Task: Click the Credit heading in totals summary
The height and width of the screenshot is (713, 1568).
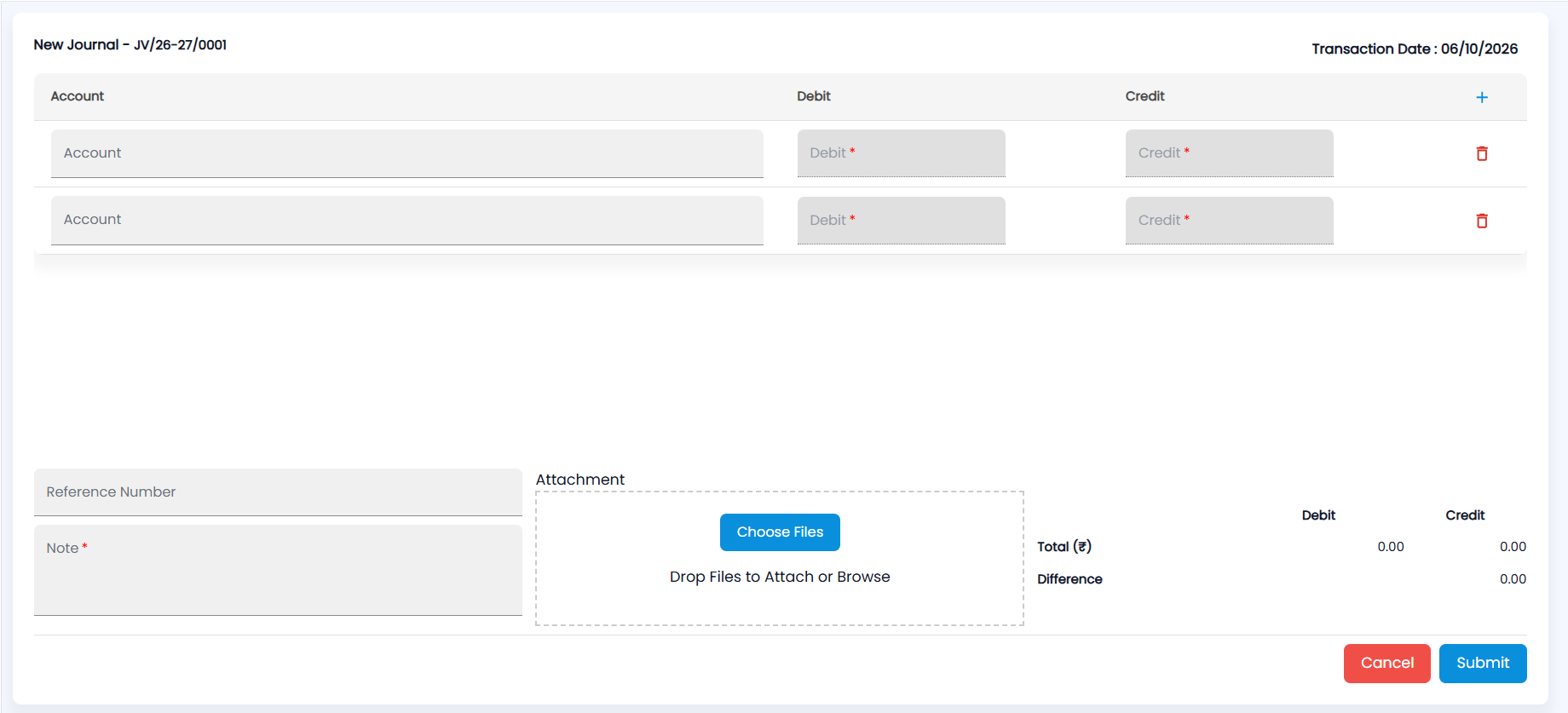Action: point(1465,515)
